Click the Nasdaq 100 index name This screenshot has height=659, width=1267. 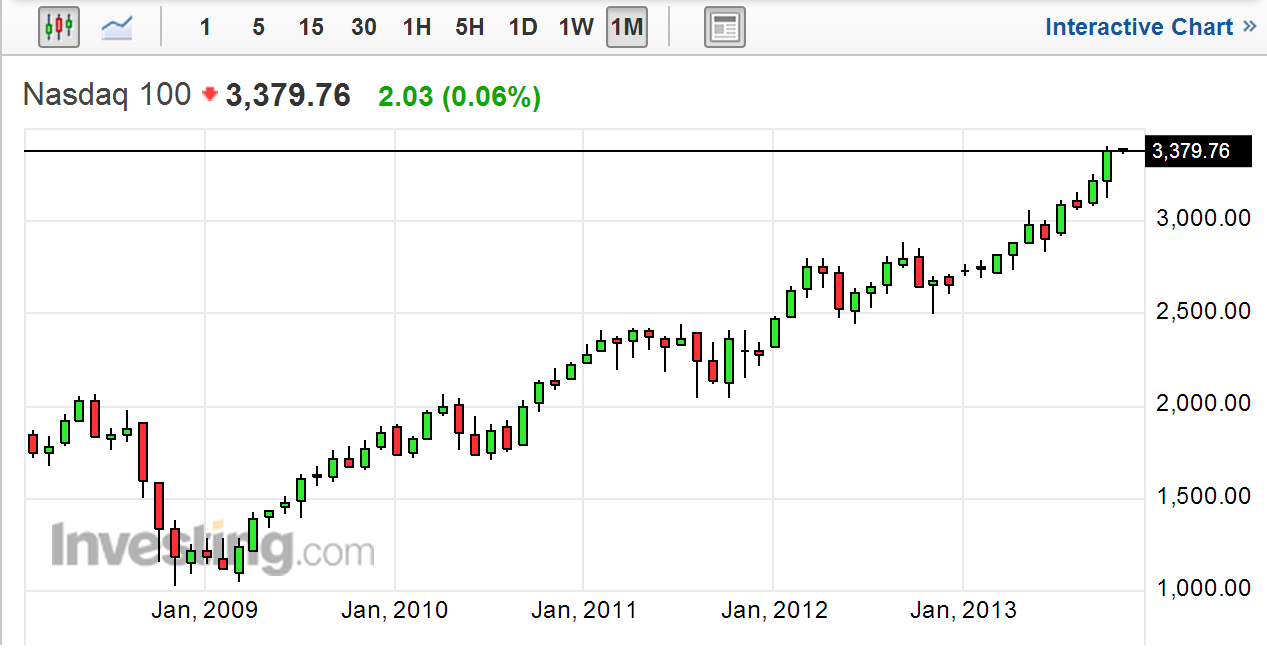pyautogui.click(x=106, y=95)
